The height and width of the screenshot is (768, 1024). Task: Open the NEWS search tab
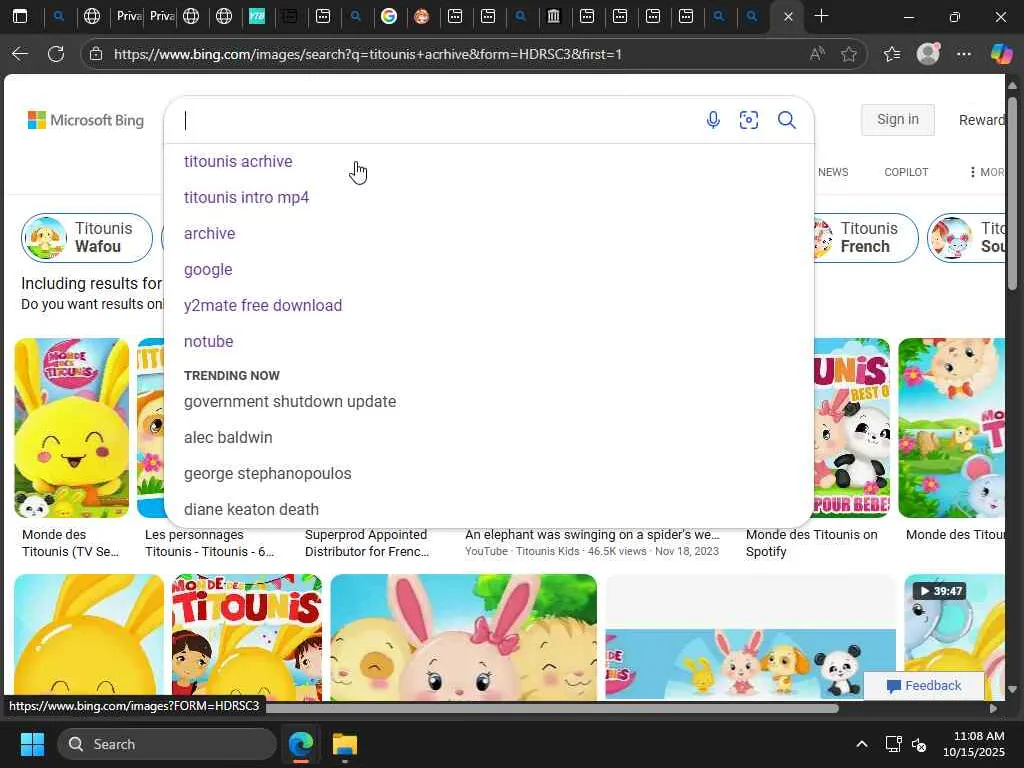[x=833, y=172]
